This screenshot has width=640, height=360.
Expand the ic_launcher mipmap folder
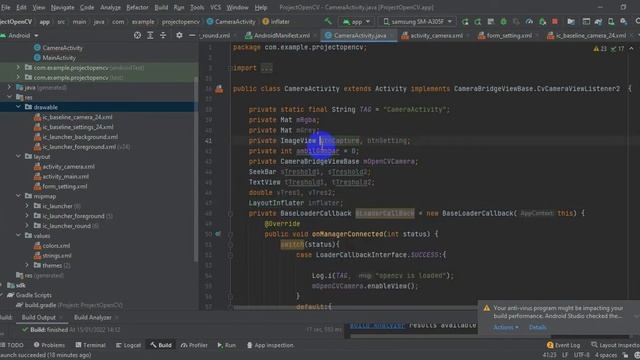(x=27, y=206)
